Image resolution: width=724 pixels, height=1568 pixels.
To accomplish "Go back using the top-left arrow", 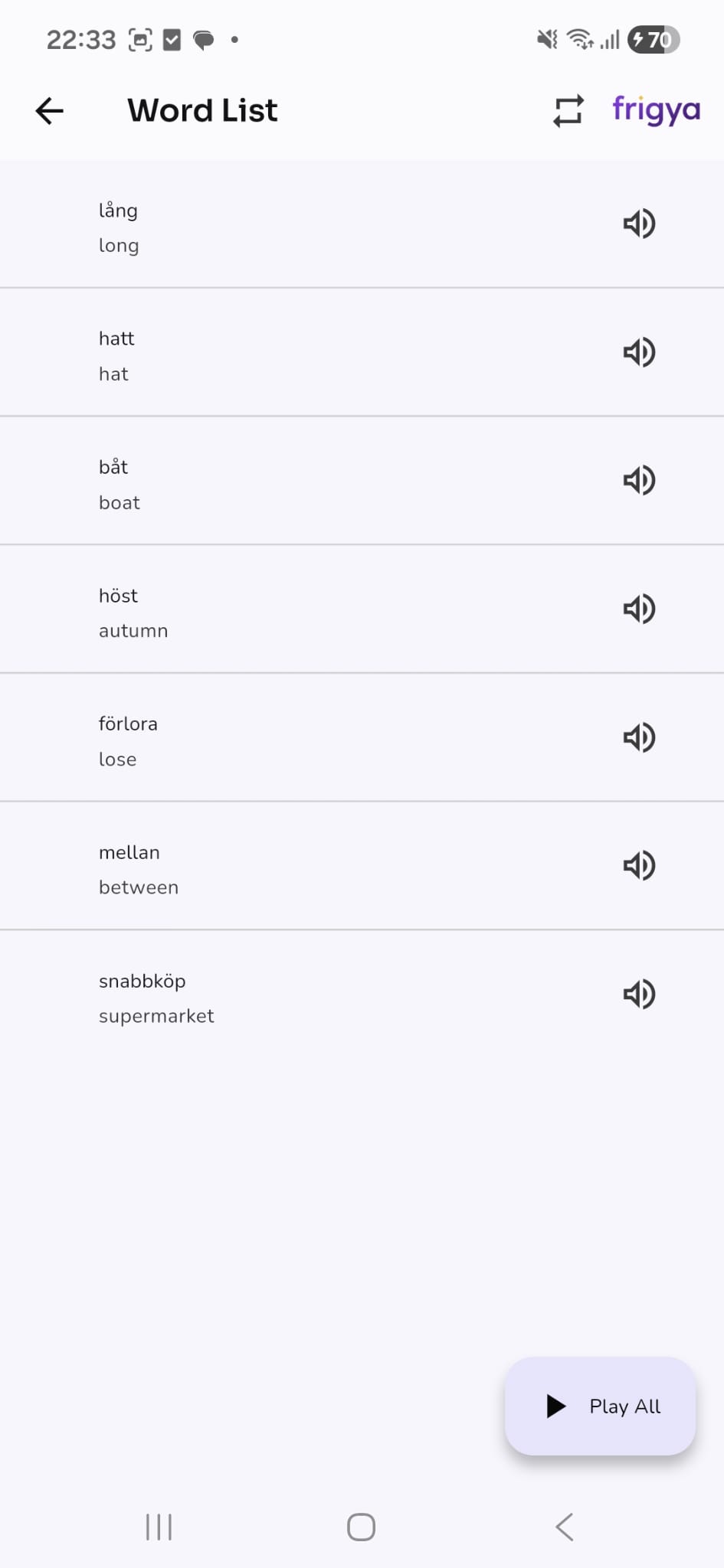I will (50, 111).
